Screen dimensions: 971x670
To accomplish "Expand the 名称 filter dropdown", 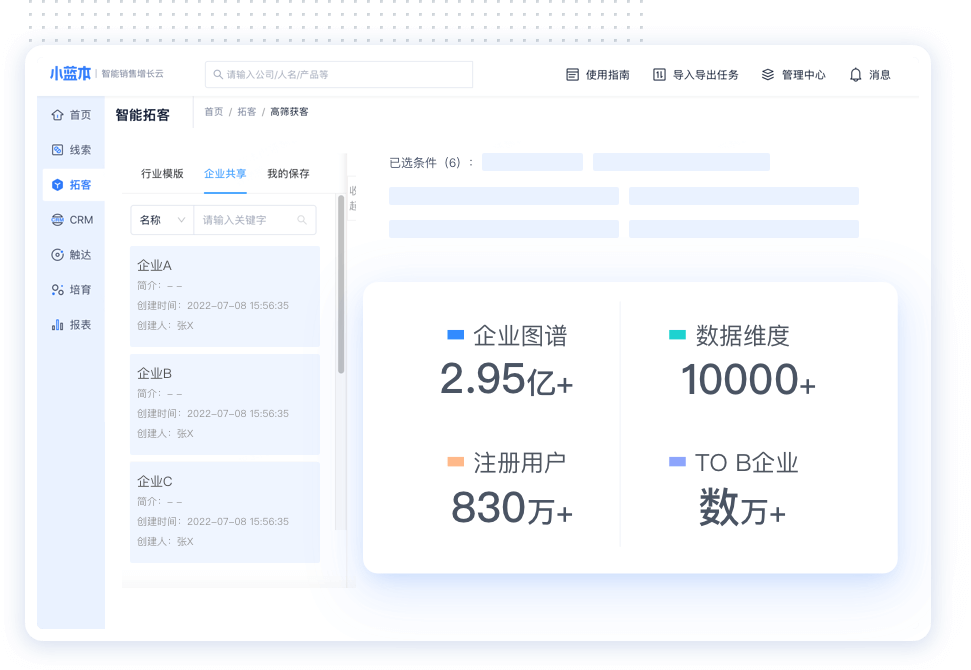I will (x=161, y=220).
